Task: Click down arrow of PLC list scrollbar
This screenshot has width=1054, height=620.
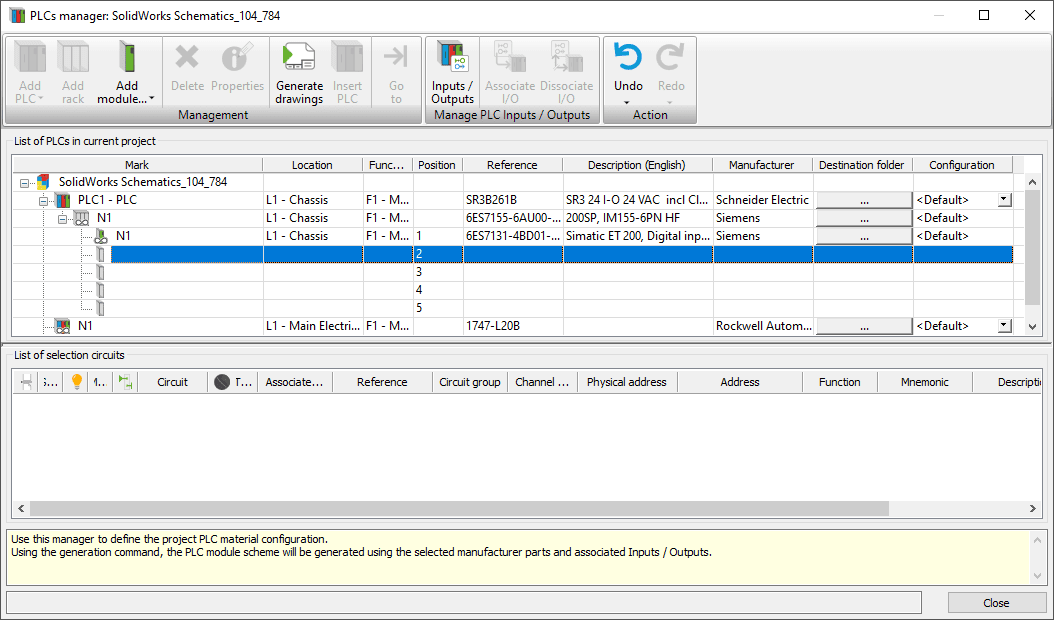Action: [1032, 327]
